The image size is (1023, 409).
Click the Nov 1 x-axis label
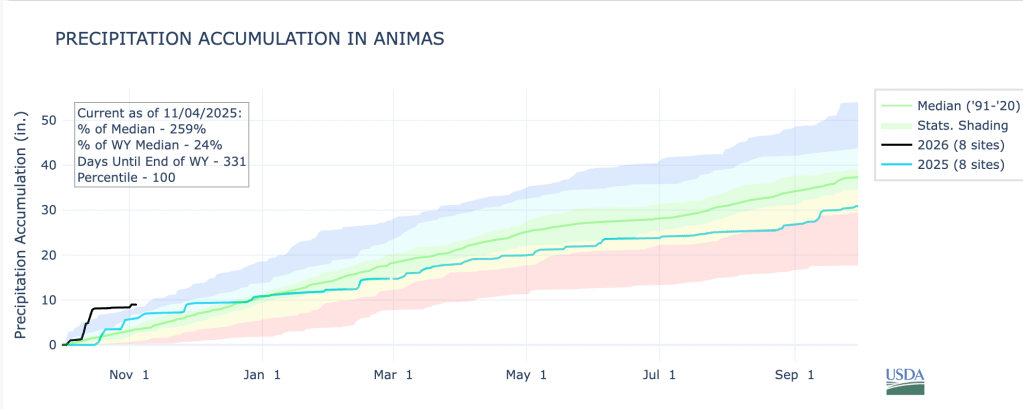click(x=130, y=375)
